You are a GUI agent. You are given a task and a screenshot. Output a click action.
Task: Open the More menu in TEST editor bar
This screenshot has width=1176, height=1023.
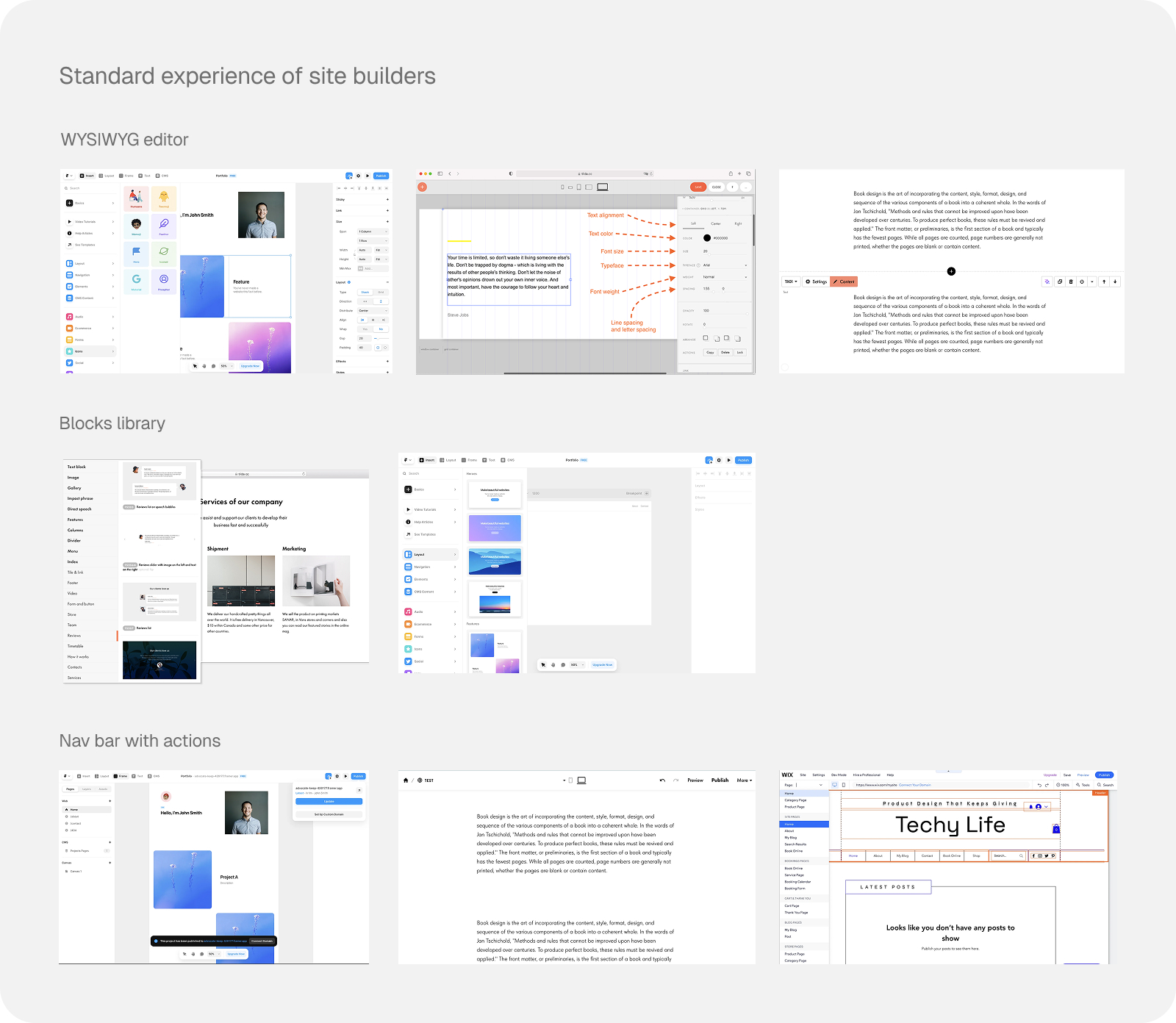coord(745,780)
